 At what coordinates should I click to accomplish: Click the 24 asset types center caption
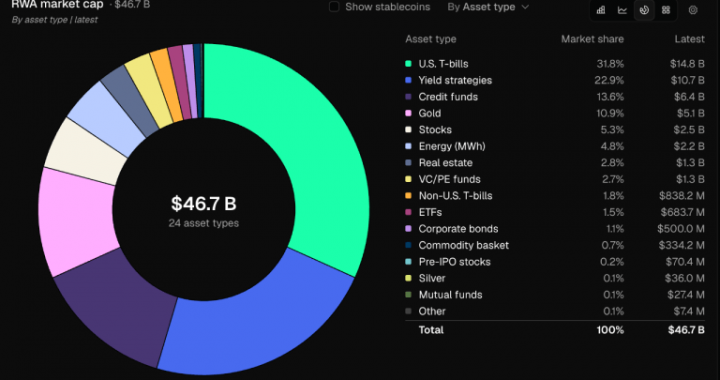click(204, 224)
